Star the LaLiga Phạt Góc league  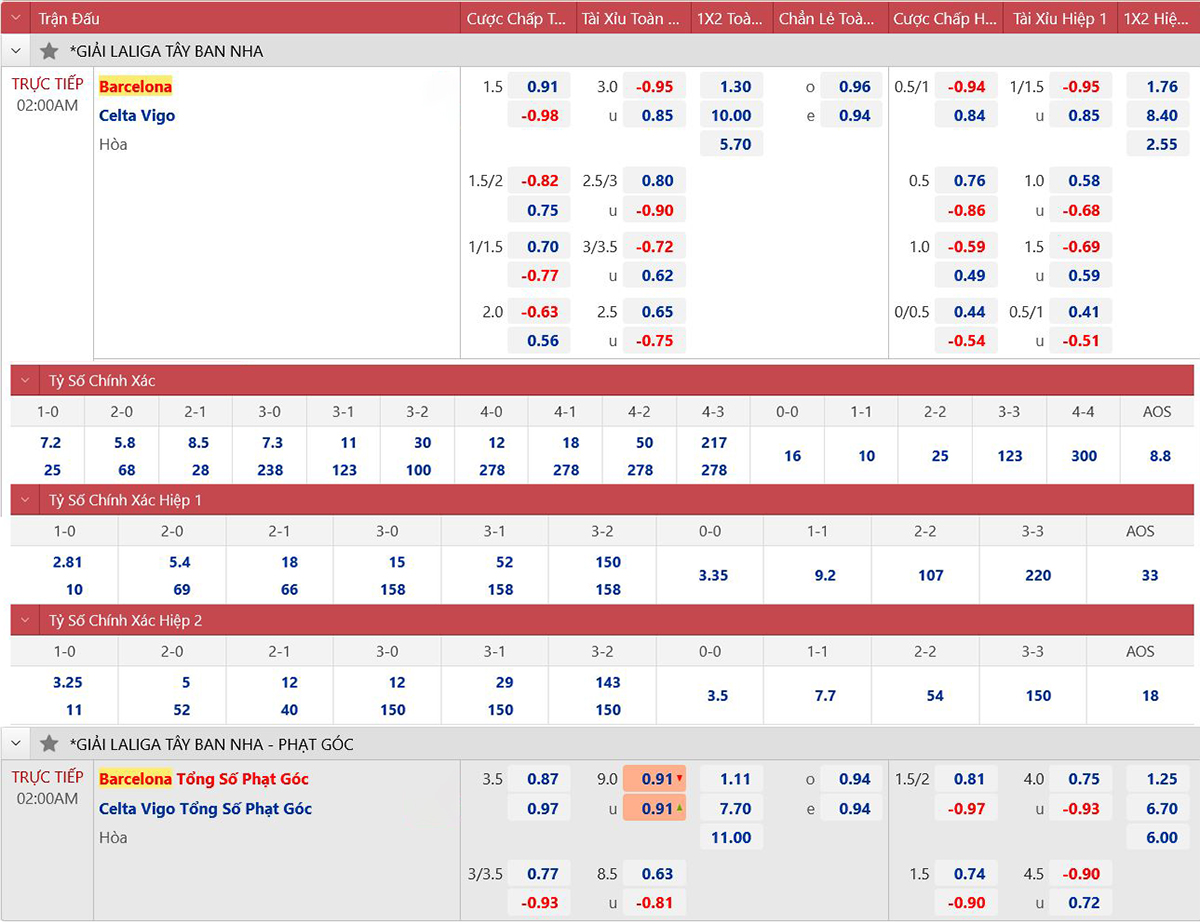(49, 744)
